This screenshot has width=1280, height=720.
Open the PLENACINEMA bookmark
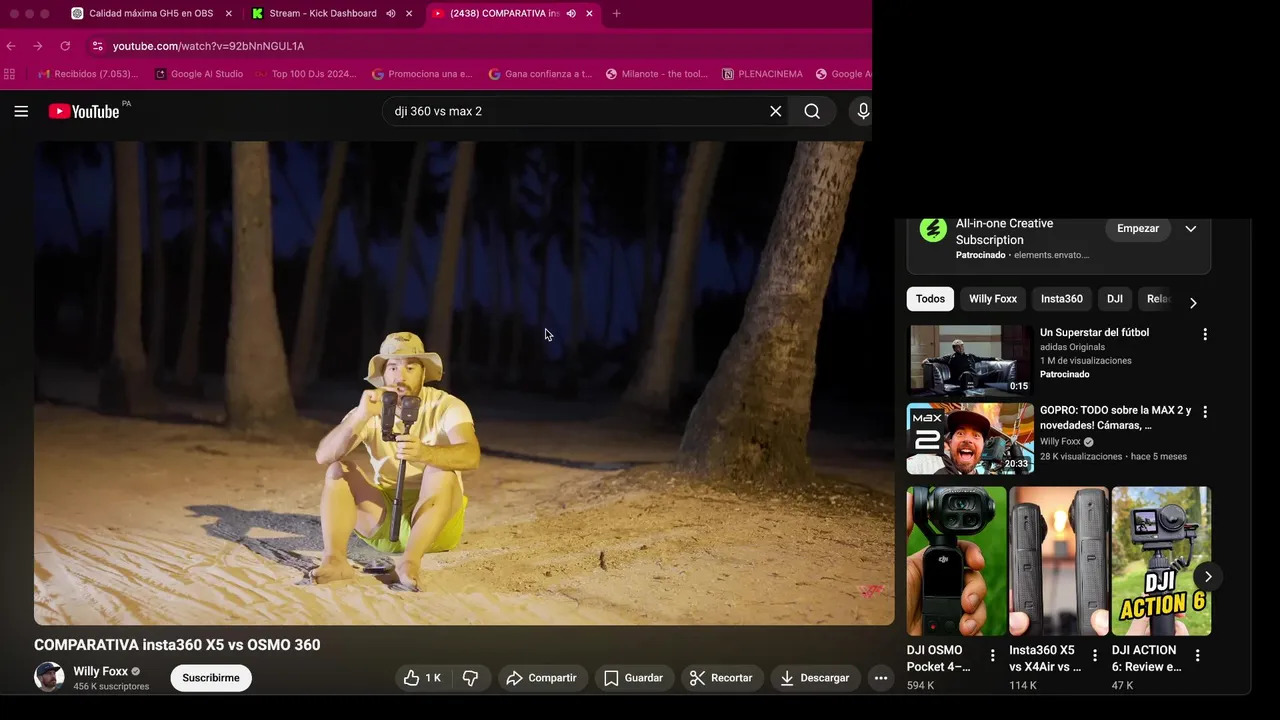pyautogui.click(x=762, y=74)
